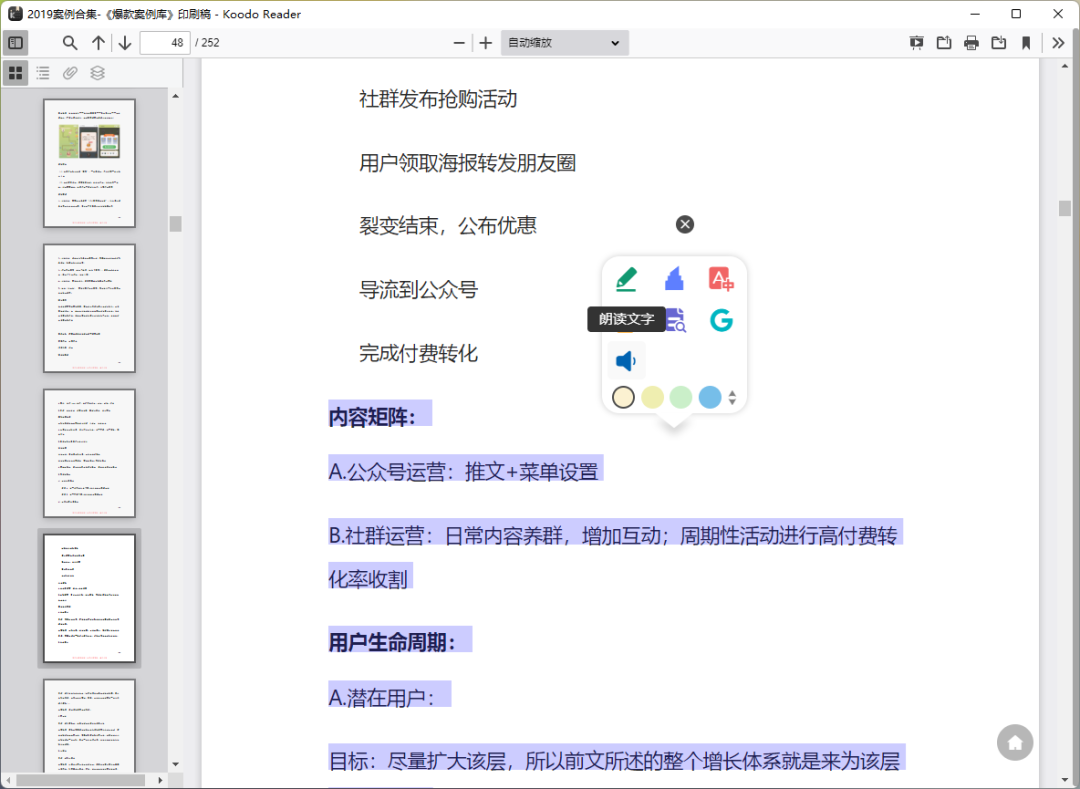This screenshot has width=1080, height=789.
Task: Open the translate (A中) tool in the popup
Action: tap(721, 278)
